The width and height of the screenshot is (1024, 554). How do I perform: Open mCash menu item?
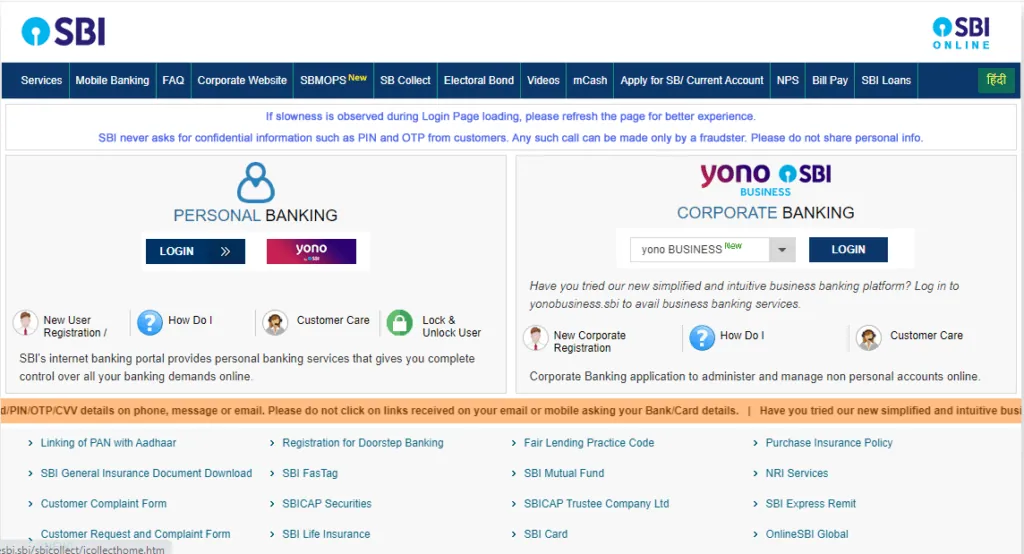pos(590,80)
